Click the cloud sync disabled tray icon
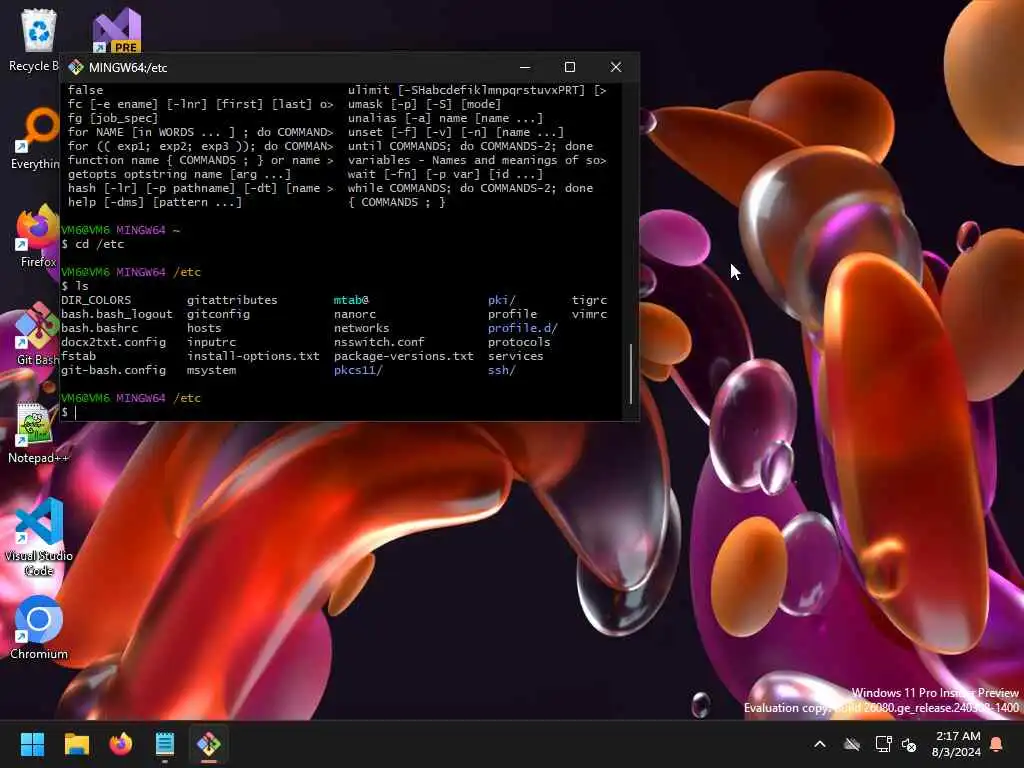1024x768 pixels. click(852, 744)
